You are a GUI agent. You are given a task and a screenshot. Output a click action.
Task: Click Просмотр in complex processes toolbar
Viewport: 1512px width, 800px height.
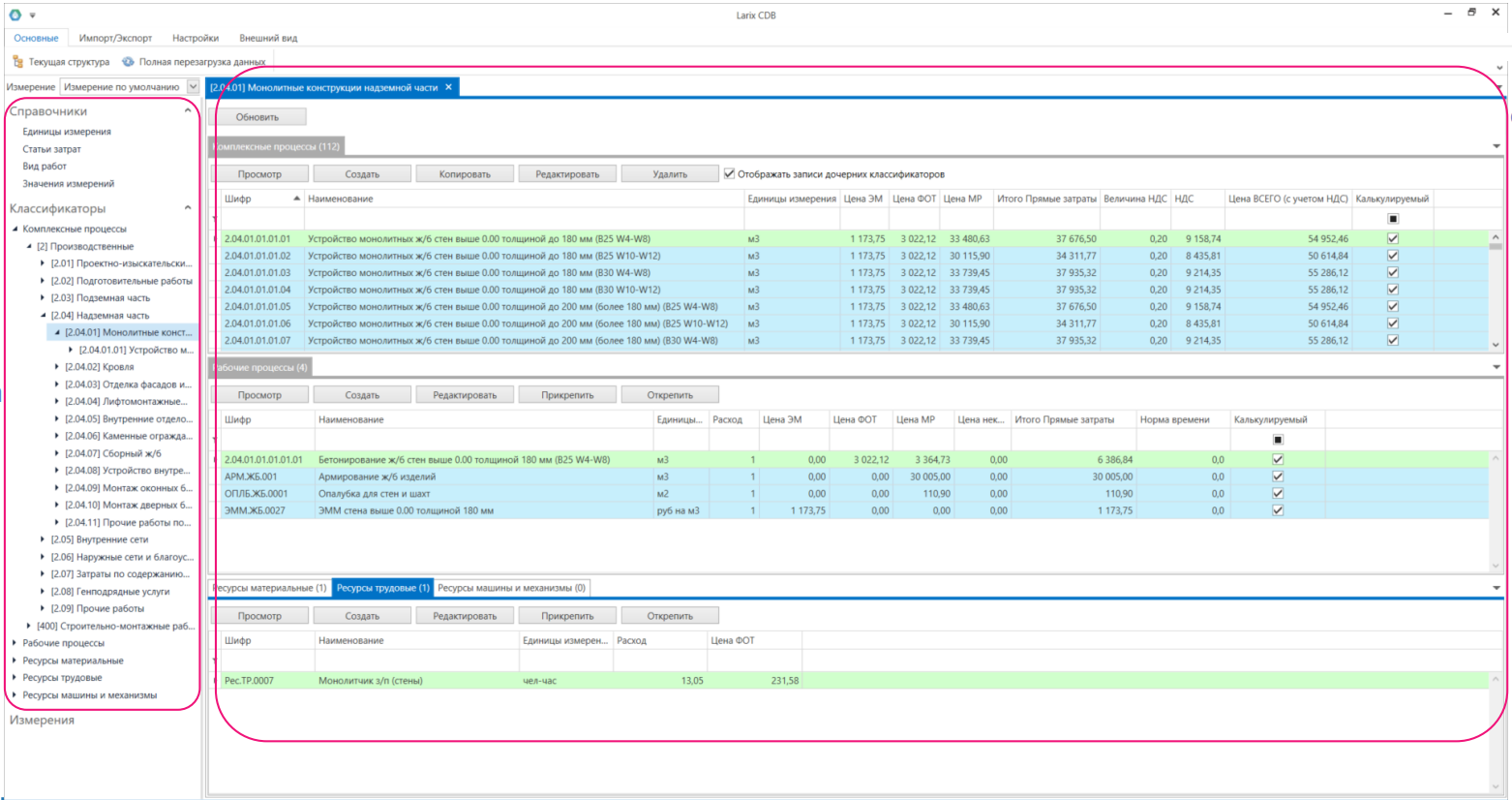tap(259, 174)
